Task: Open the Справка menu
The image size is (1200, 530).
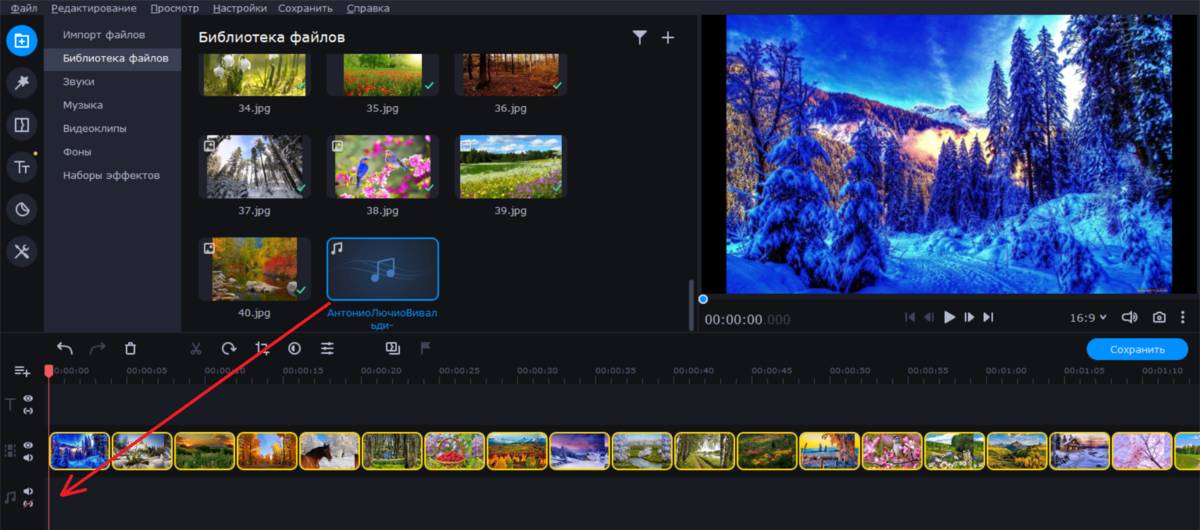Action: (368, 8)
